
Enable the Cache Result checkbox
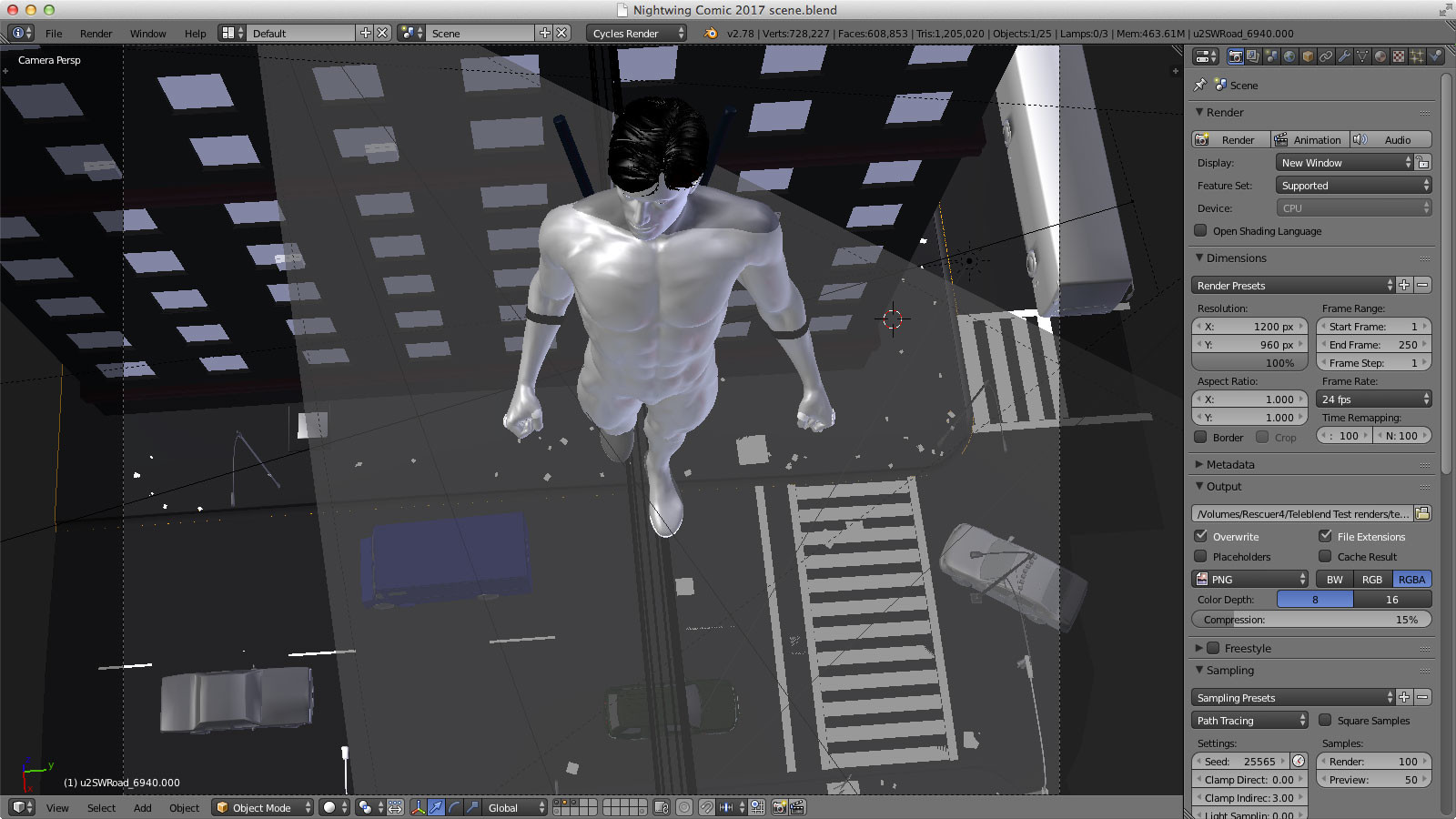click(1325, 556)
